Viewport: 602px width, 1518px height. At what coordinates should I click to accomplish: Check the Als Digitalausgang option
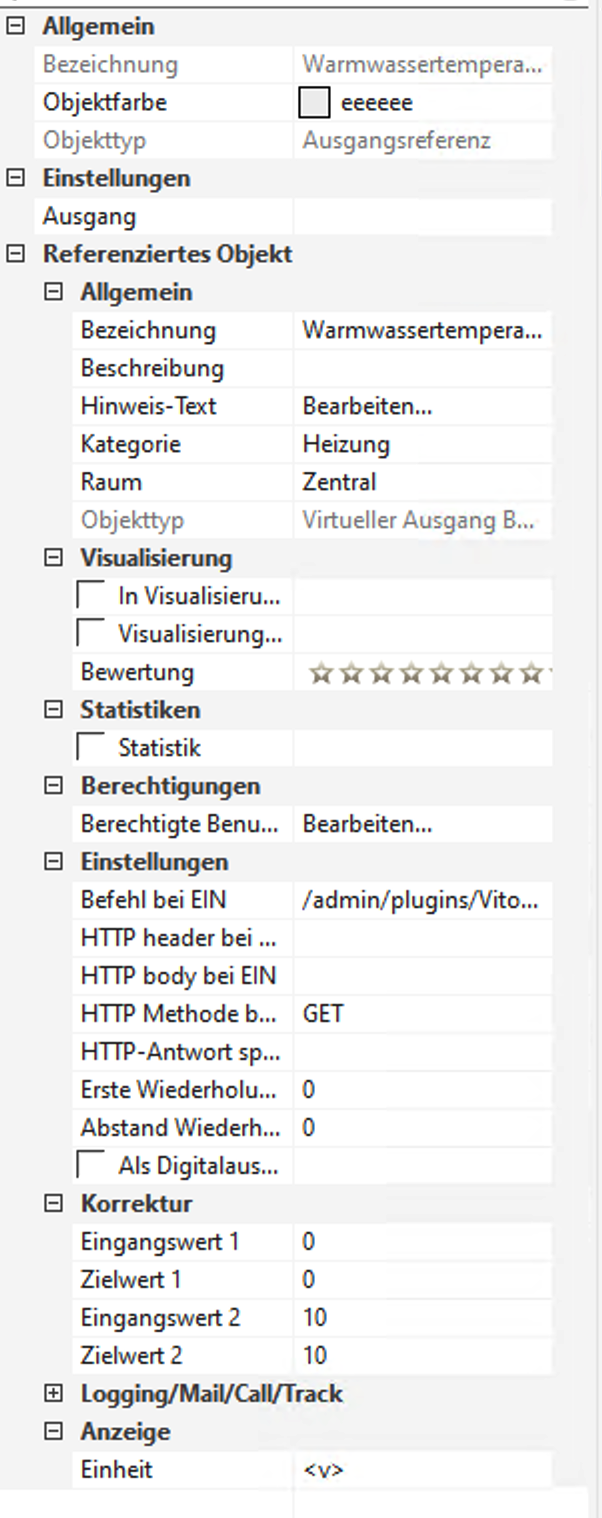tap(90, 1165)
